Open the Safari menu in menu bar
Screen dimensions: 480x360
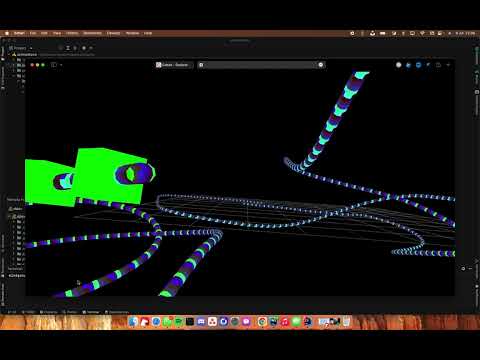click(19, 33)
